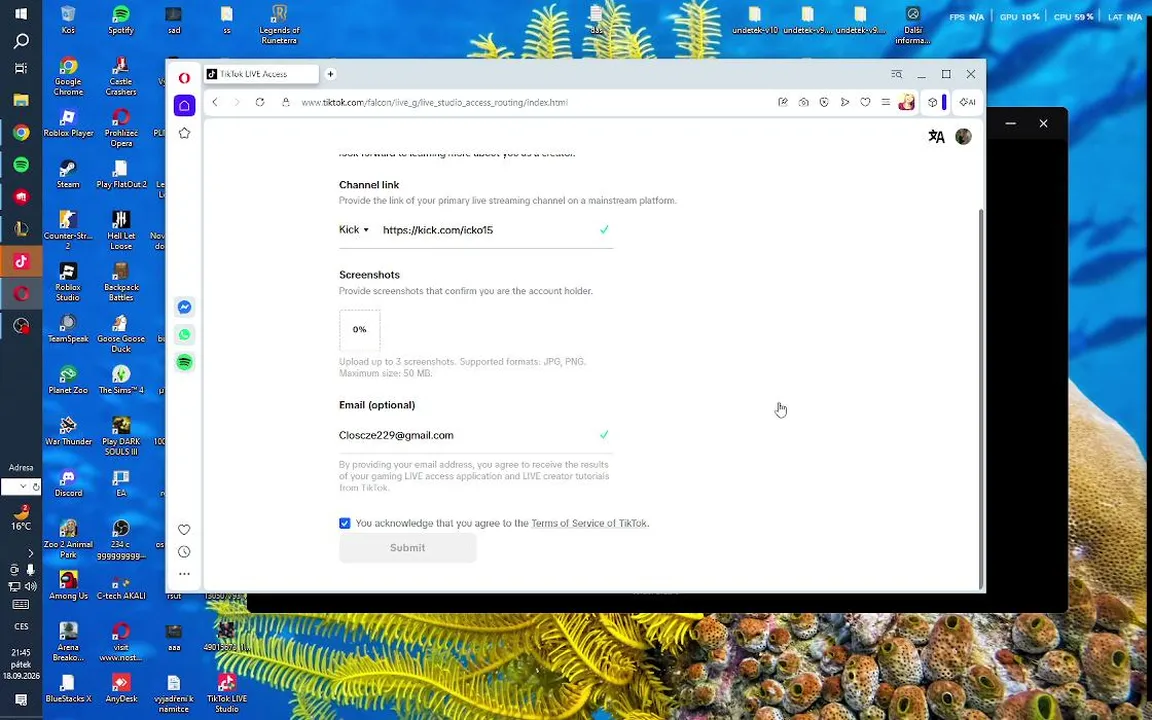The width and height of the screenshot is (1152, 720).
Task: Select the TikTok LIVE Studio desktop shortcut
Action: click(x=226, y=693)
